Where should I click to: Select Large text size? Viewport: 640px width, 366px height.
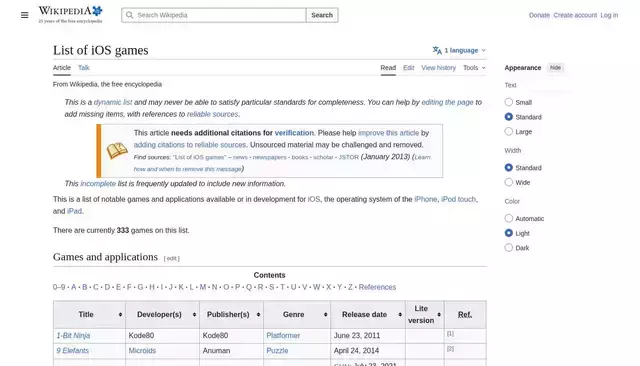point(509,131)
